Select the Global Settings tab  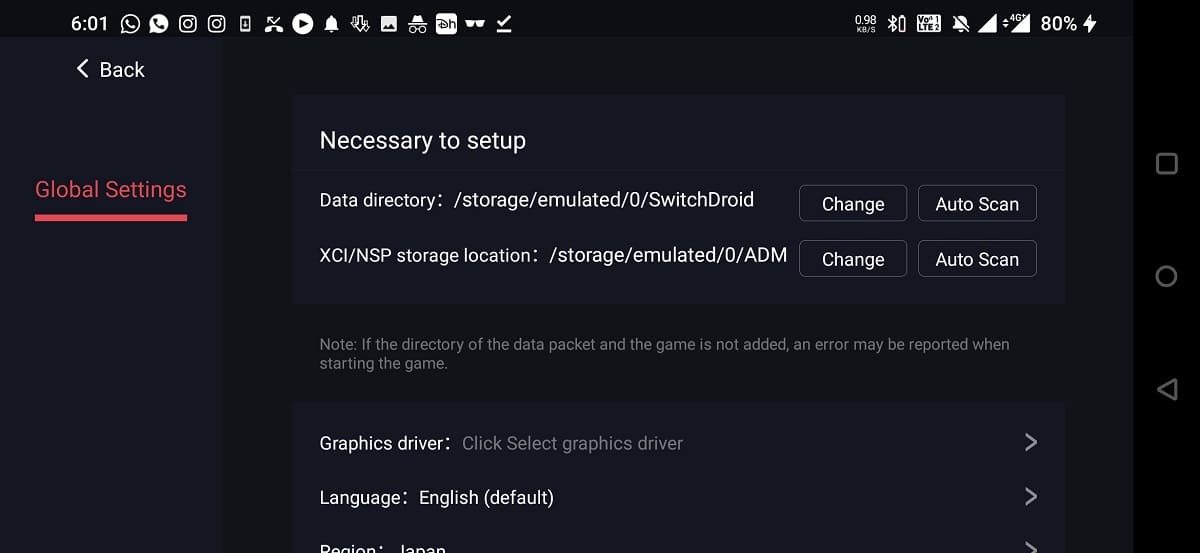(111, 190)
